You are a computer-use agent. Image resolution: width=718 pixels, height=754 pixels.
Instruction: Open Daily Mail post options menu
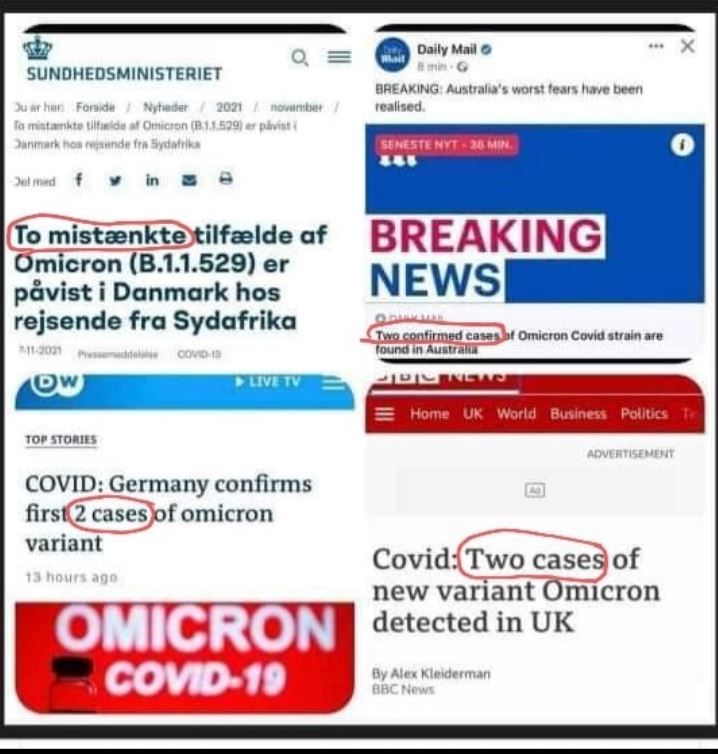[x=656, y=46]
